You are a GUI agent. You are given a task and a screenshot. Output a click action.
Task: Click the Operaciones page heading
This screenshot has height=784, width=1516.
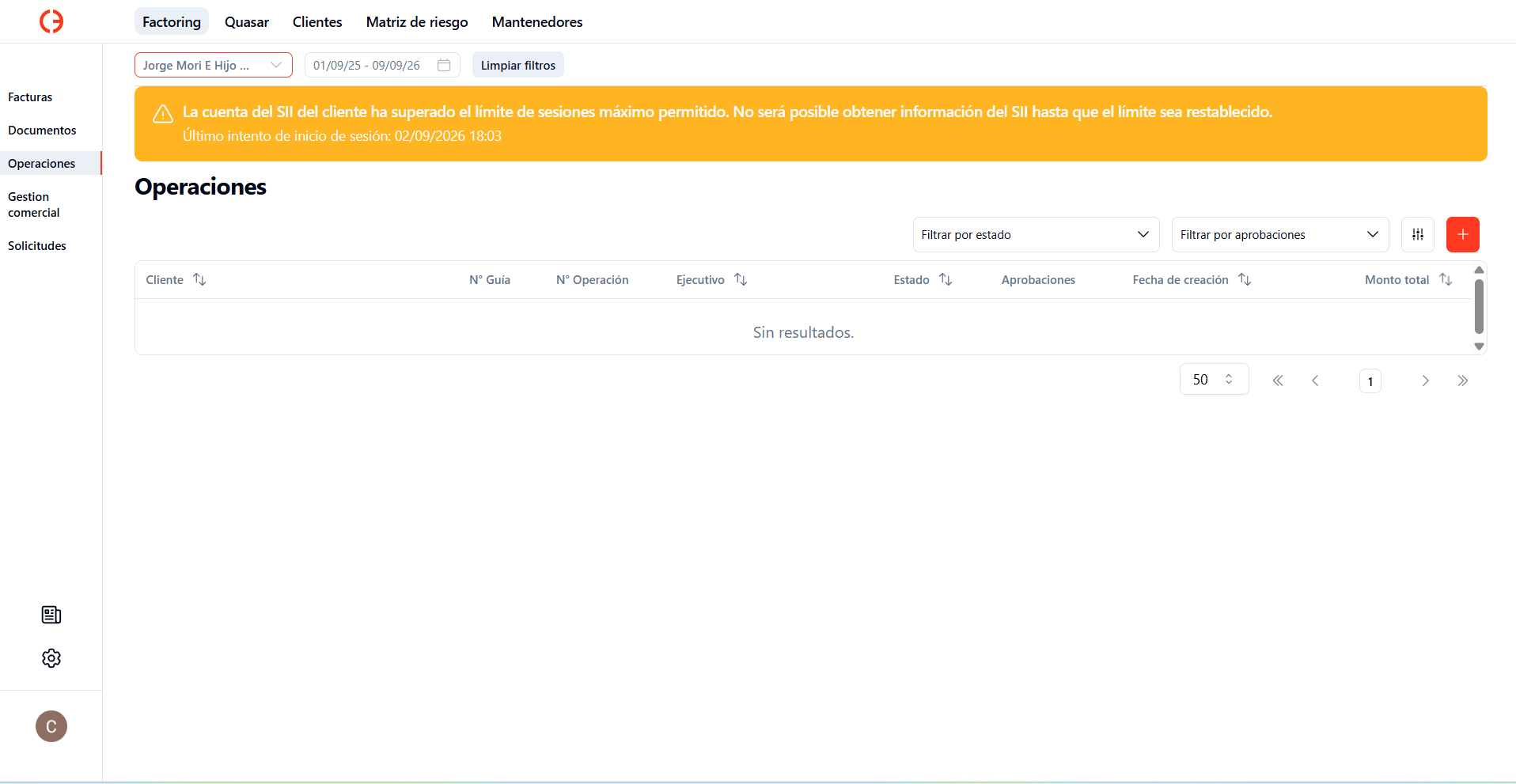click(x=201, y=187)
